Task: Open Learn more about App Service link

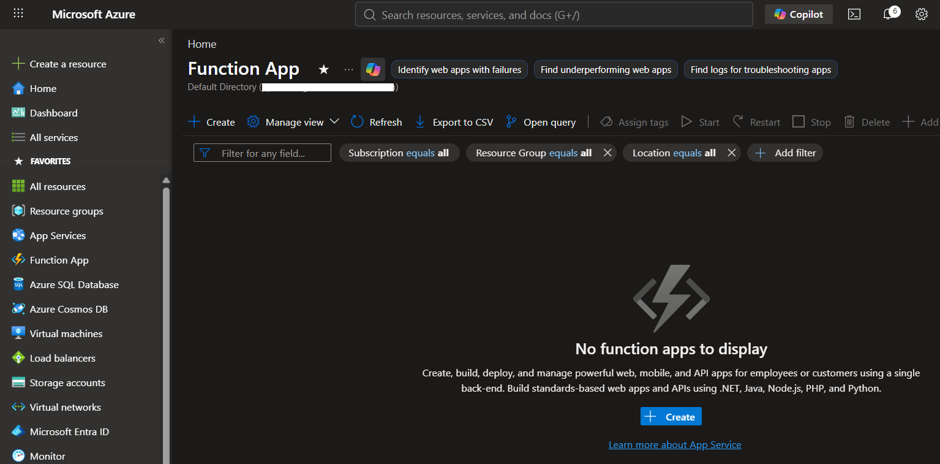Action: click(x=675, y=445)
